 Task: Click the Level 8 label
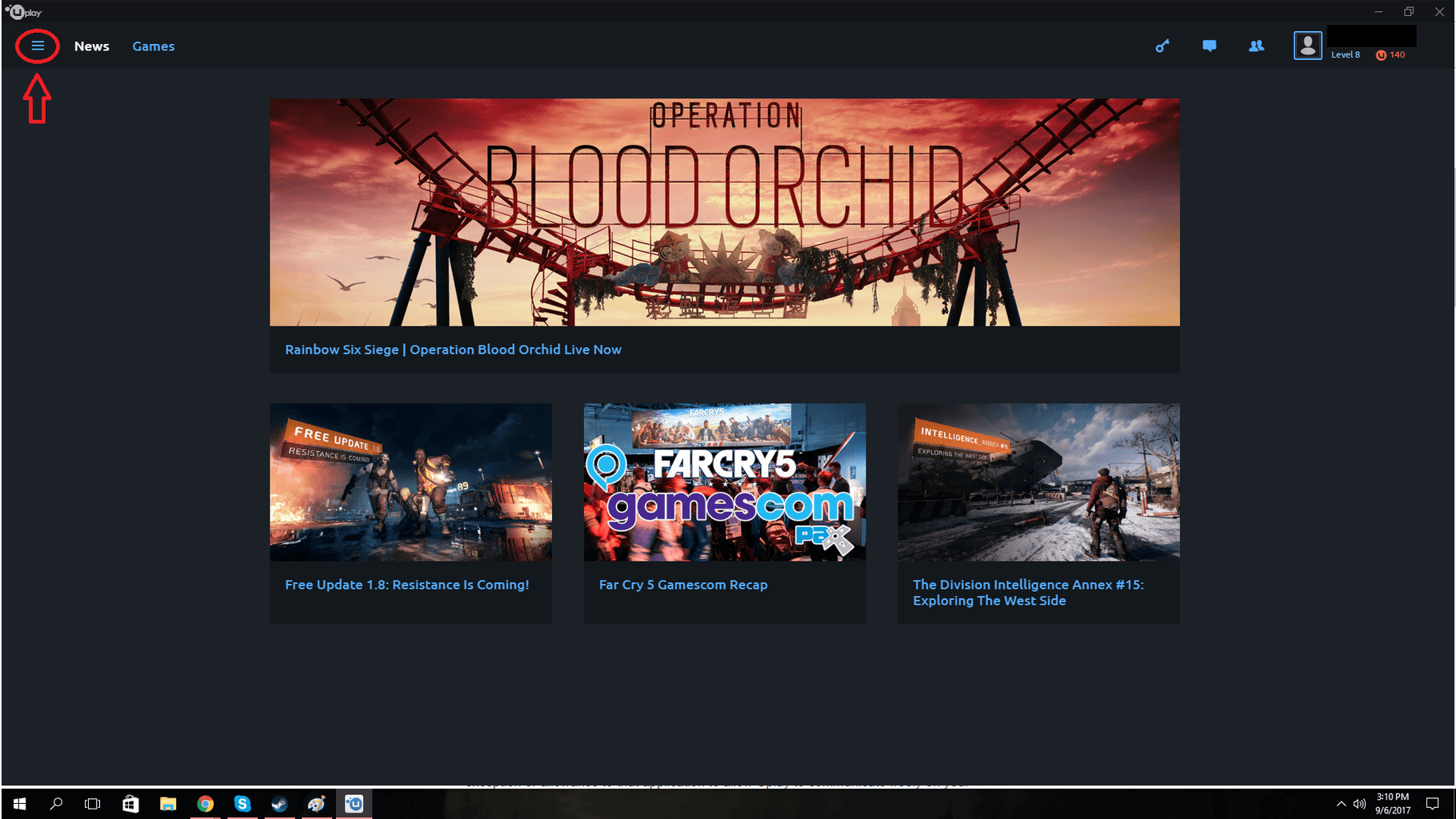point(1346,54)
